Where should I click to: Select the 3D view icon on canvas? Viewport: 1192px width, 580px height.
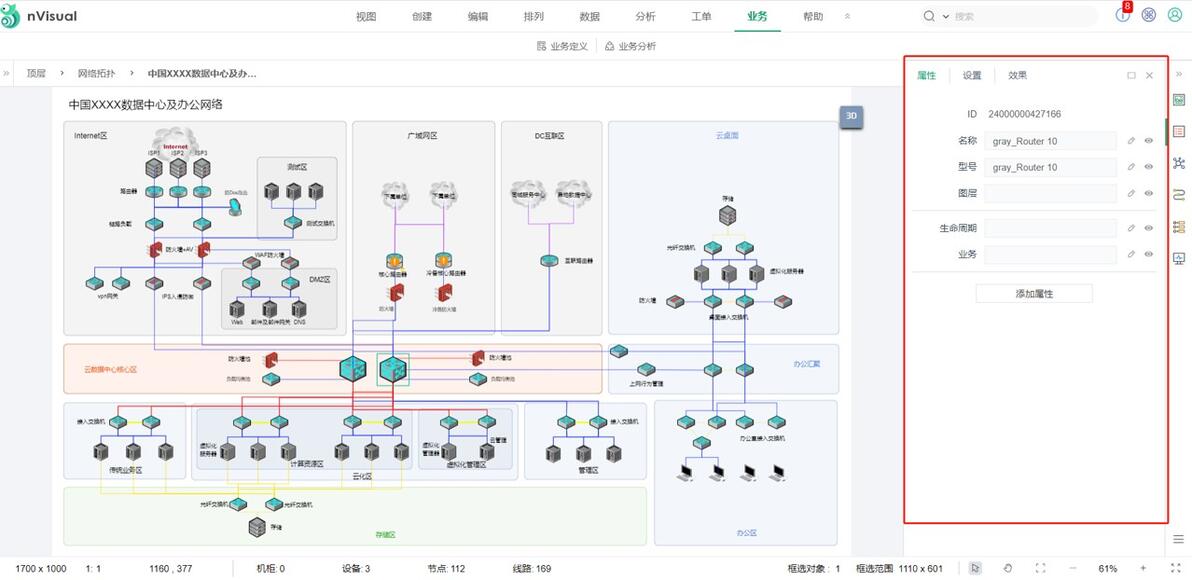851,116
